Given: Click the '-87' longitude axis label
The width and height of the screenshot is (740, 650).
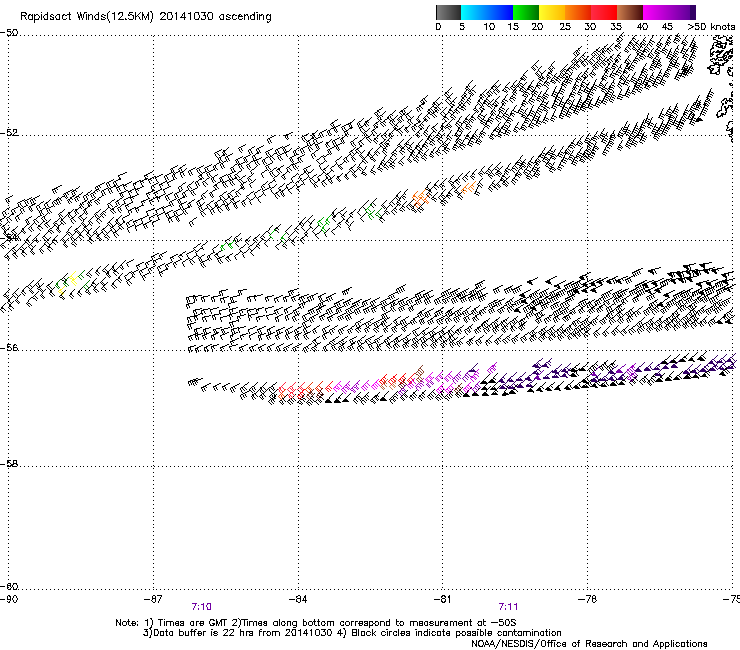Looking at the screenshot, I should point(153,599).
